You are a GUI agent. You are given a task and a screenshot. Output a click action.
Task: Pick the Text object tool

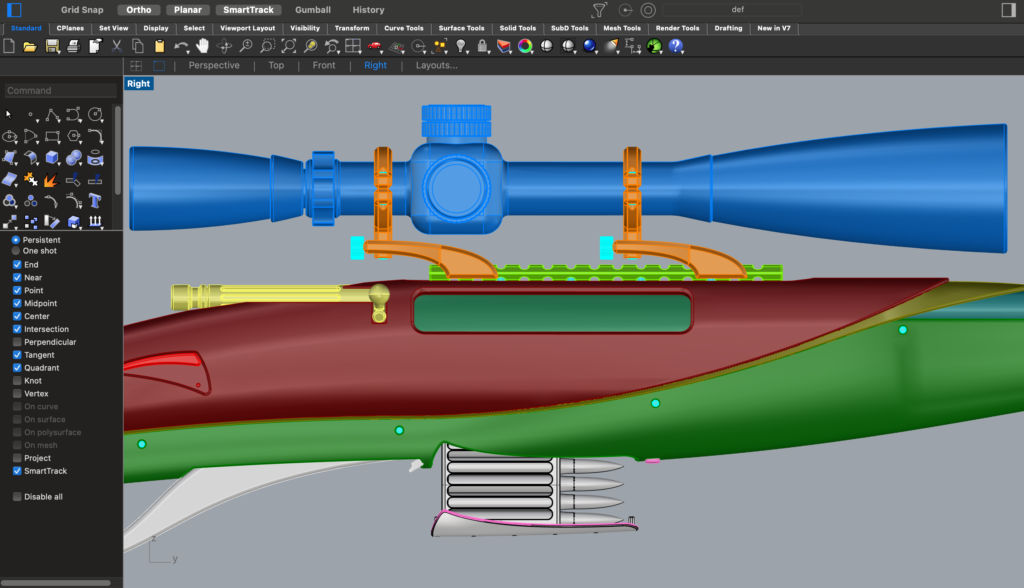[x=96, y=201]
